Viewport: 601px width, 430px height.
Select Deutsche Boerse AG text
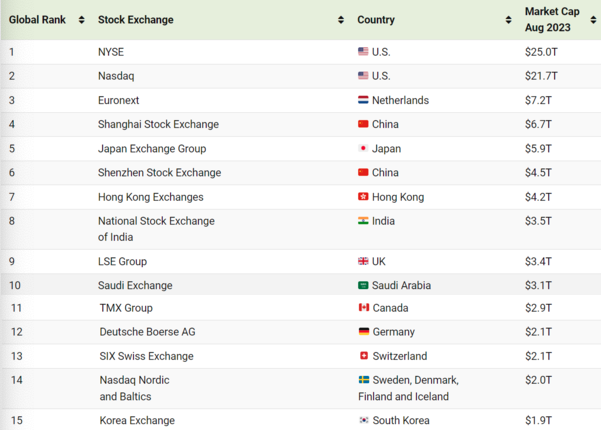pos(148,332)
